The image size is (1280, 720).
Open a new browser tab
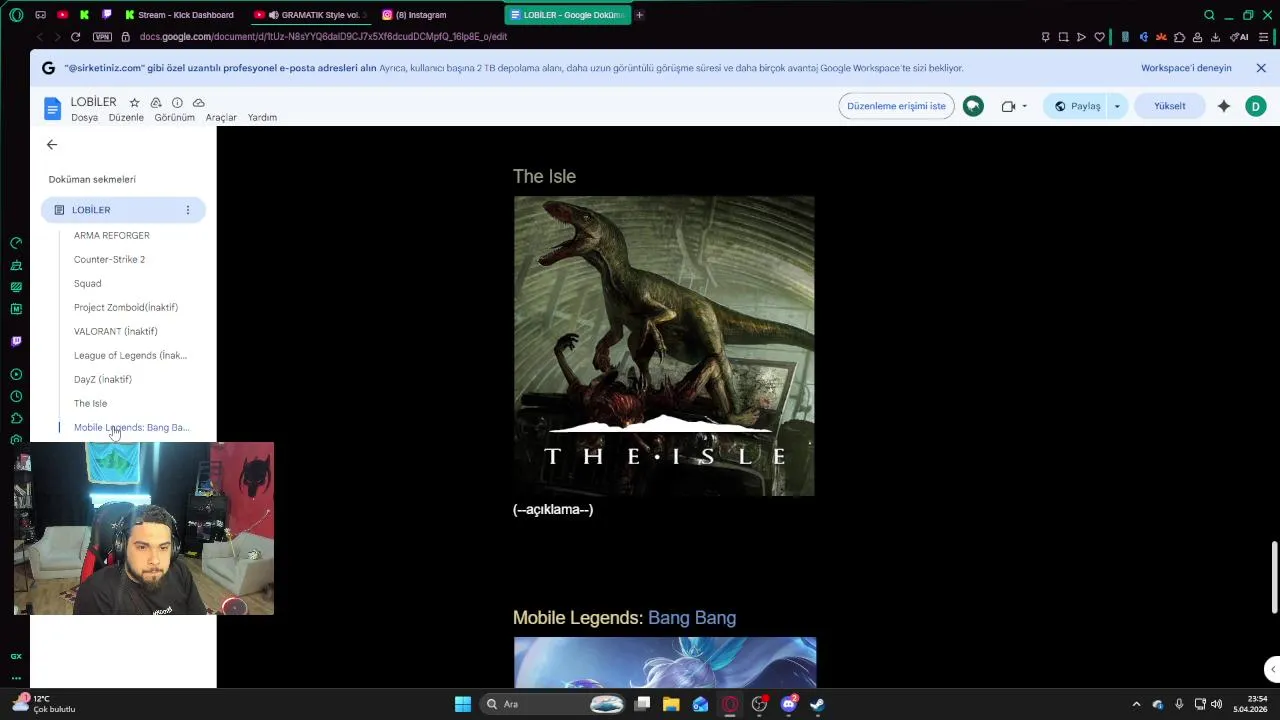pos(639,15)
